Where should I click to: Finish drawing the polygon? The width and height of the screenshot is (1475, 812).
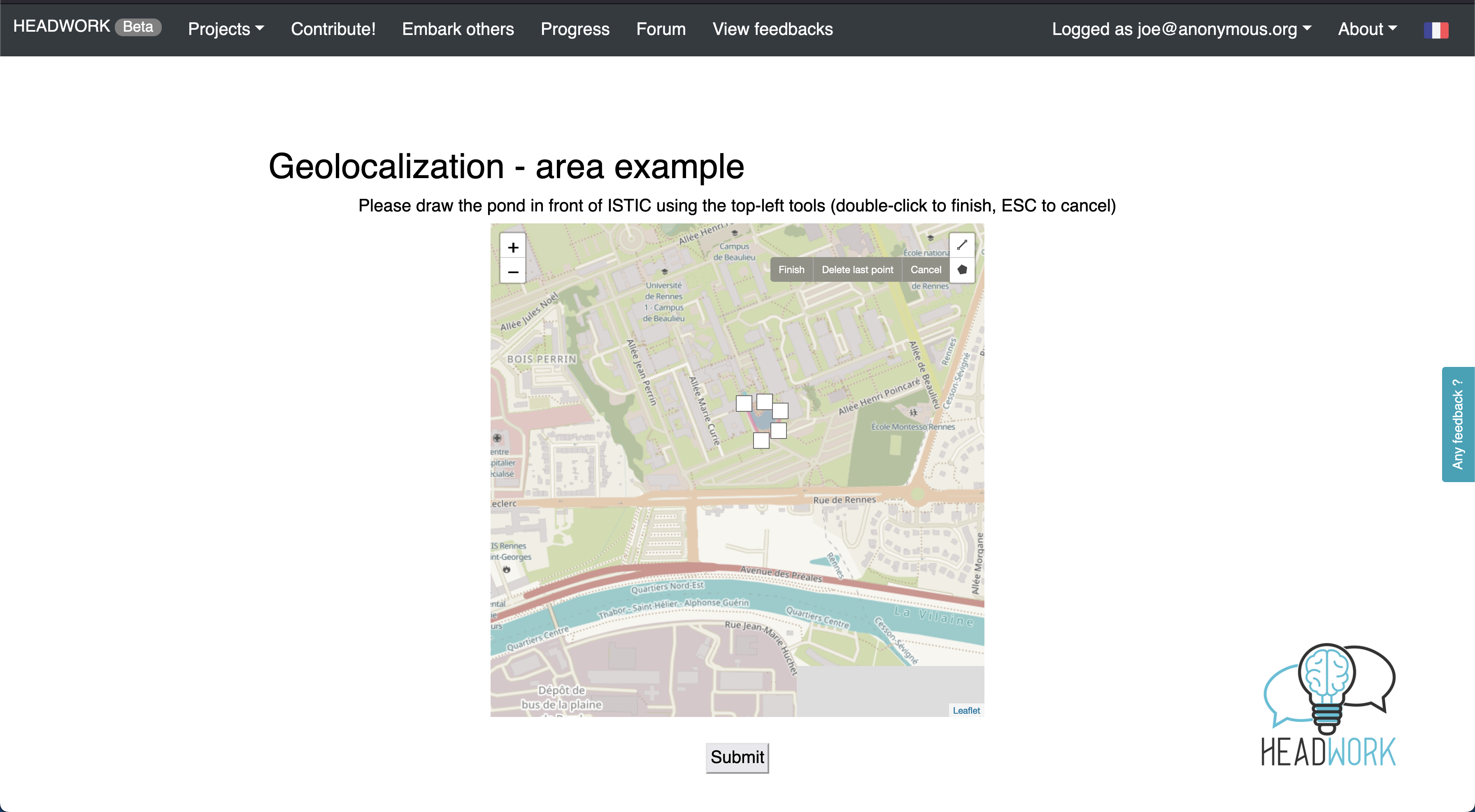(791, 269)
